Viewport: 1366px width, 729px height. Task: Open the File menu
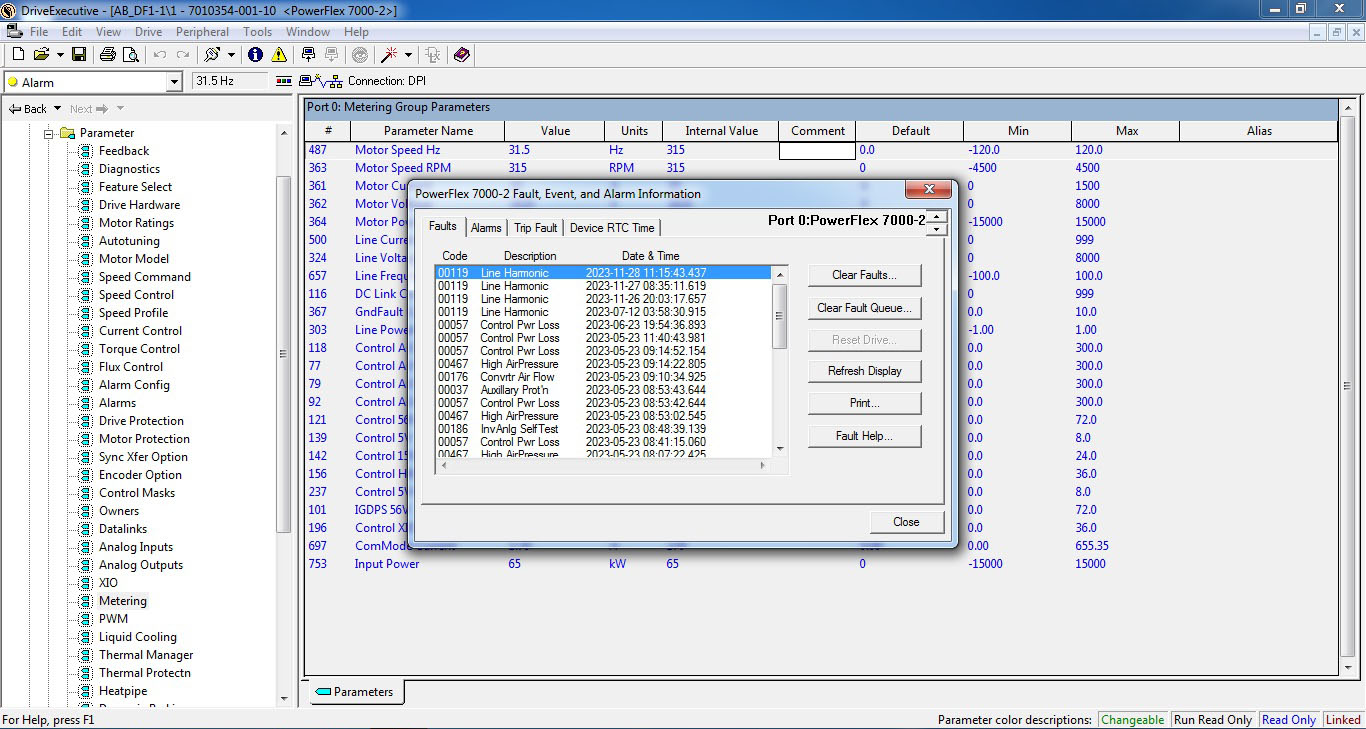click(39, 32)
